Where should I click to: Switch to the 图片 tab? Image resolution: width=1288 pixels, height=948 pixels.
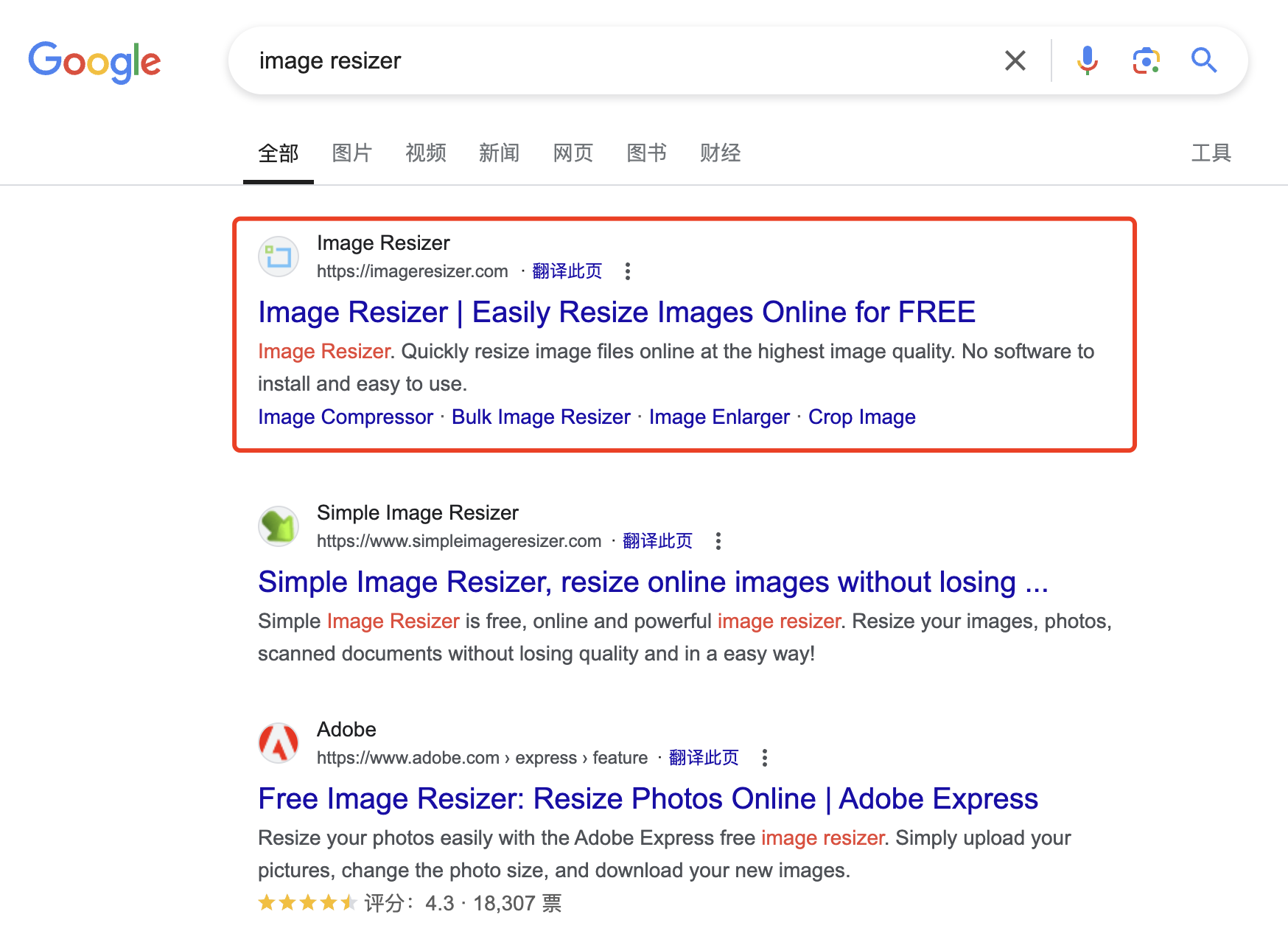tap(352, 153)
